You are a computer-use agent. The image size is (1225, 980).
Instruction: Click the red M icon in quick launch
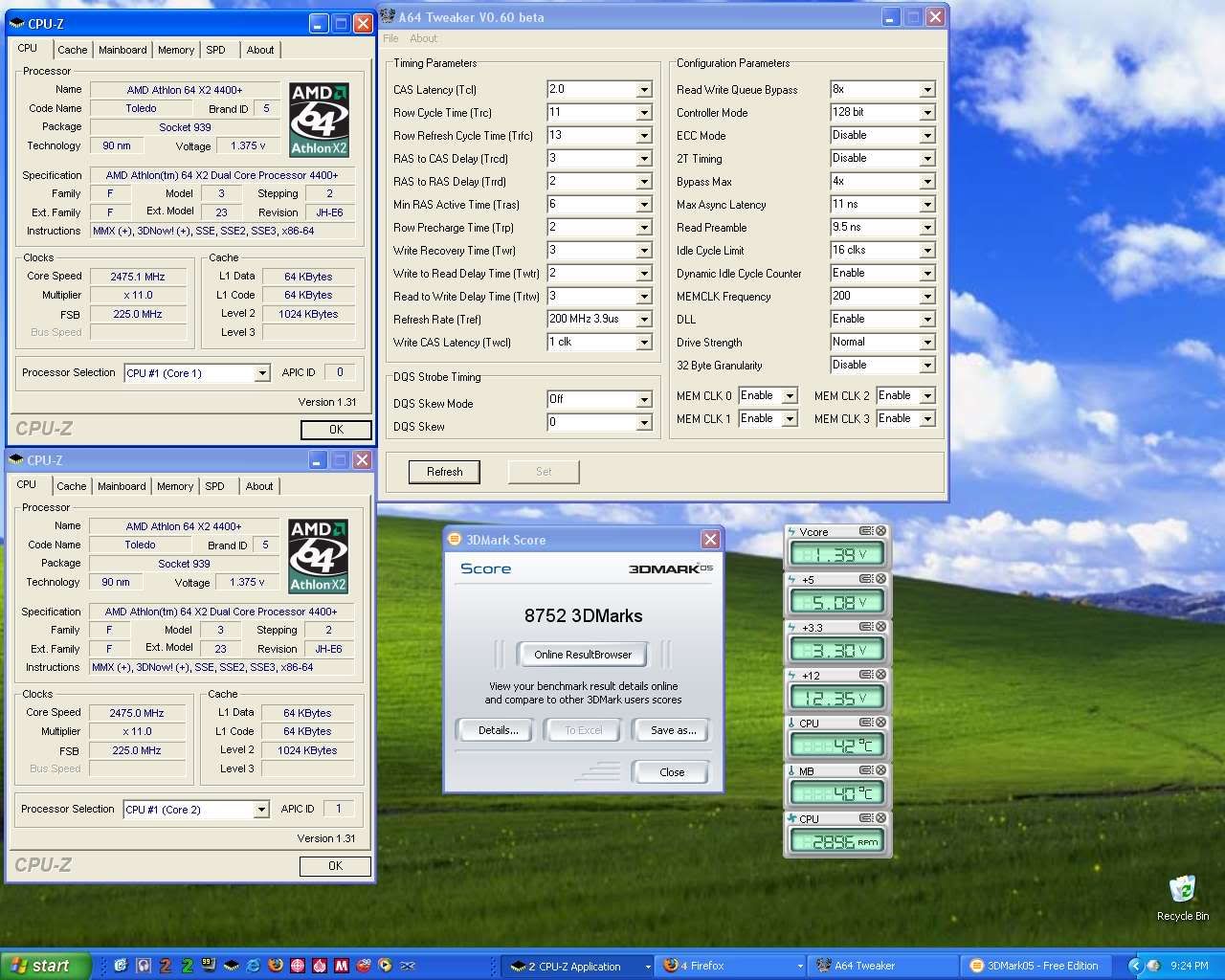(x=342, y=966)
